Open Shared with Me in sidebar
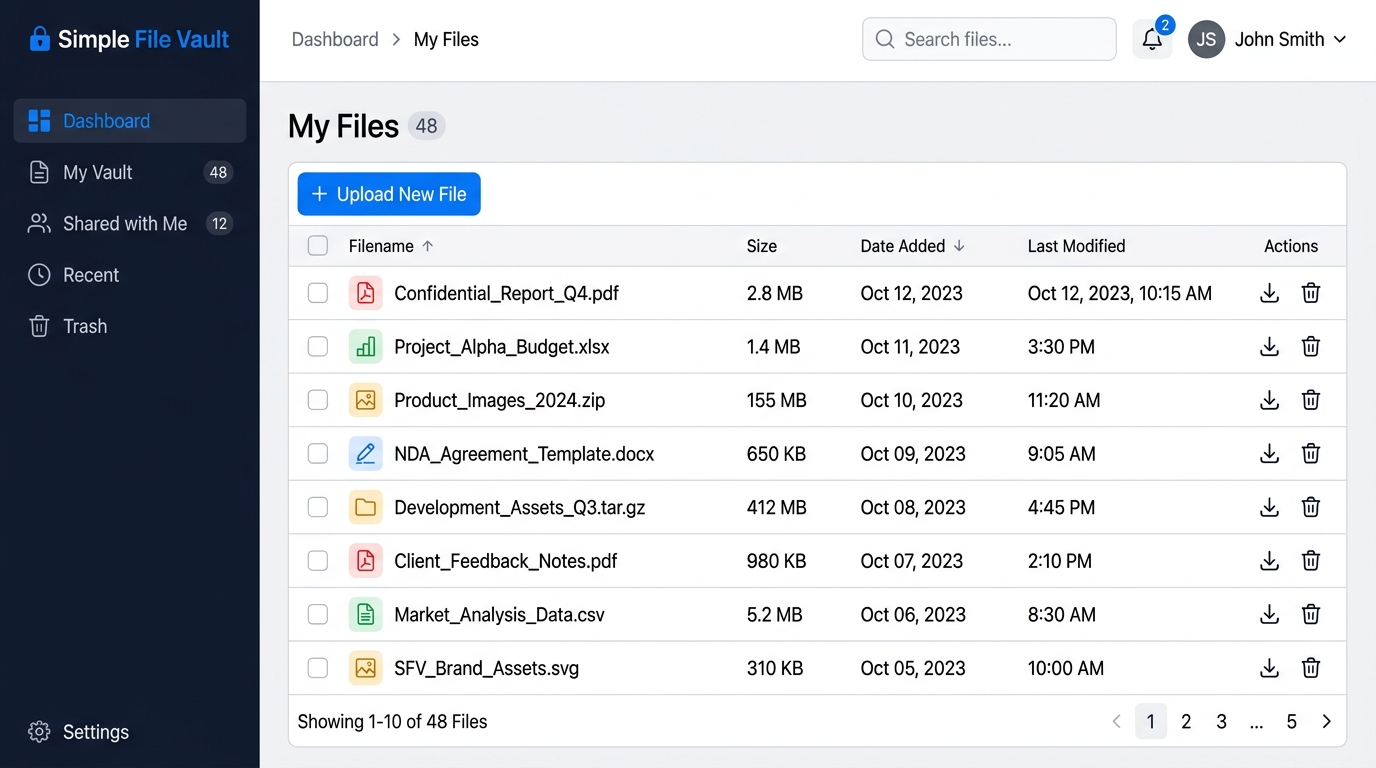The image size is (1376, 768). pos(130,224)
